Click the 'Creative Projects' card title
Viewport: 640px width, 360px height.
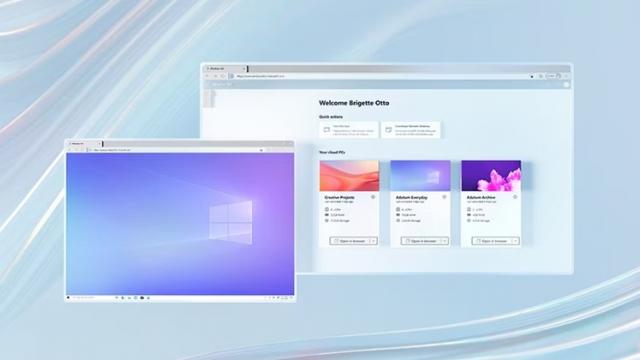(340, 197)
